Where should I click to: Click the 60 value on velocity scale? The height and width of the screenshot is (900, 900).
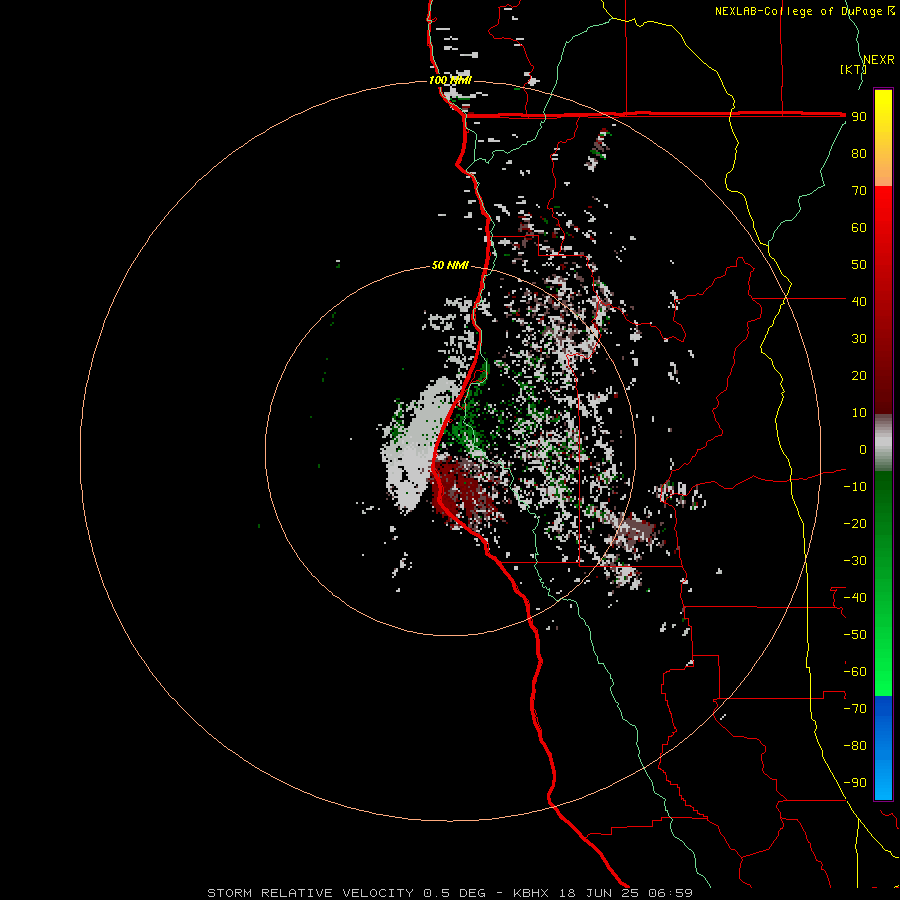click(x=859, y=228)
